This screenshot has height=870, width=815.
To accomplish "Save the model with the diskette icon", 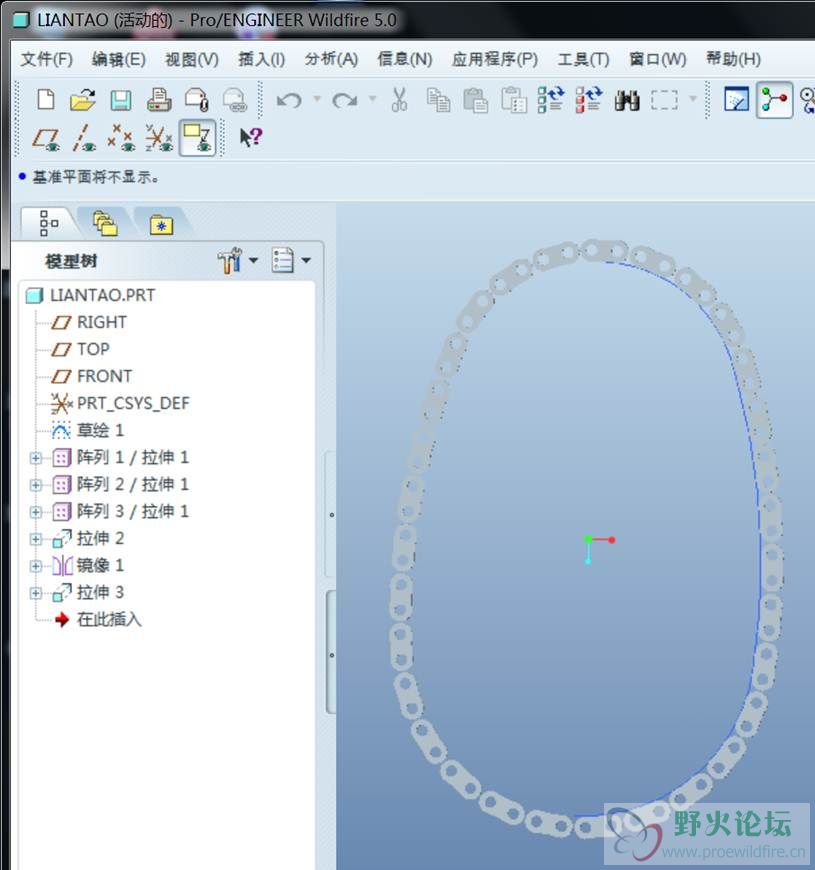I will click(120, 100).
